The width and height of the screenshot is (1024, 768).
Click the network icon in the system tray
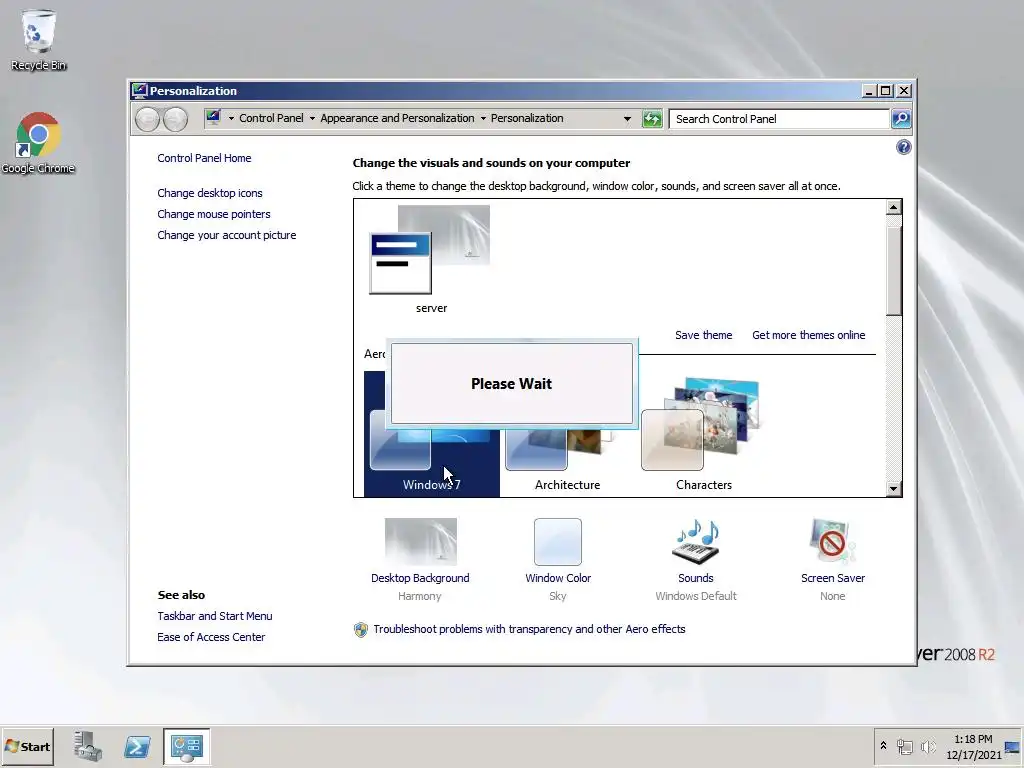[x=904, y=746]
